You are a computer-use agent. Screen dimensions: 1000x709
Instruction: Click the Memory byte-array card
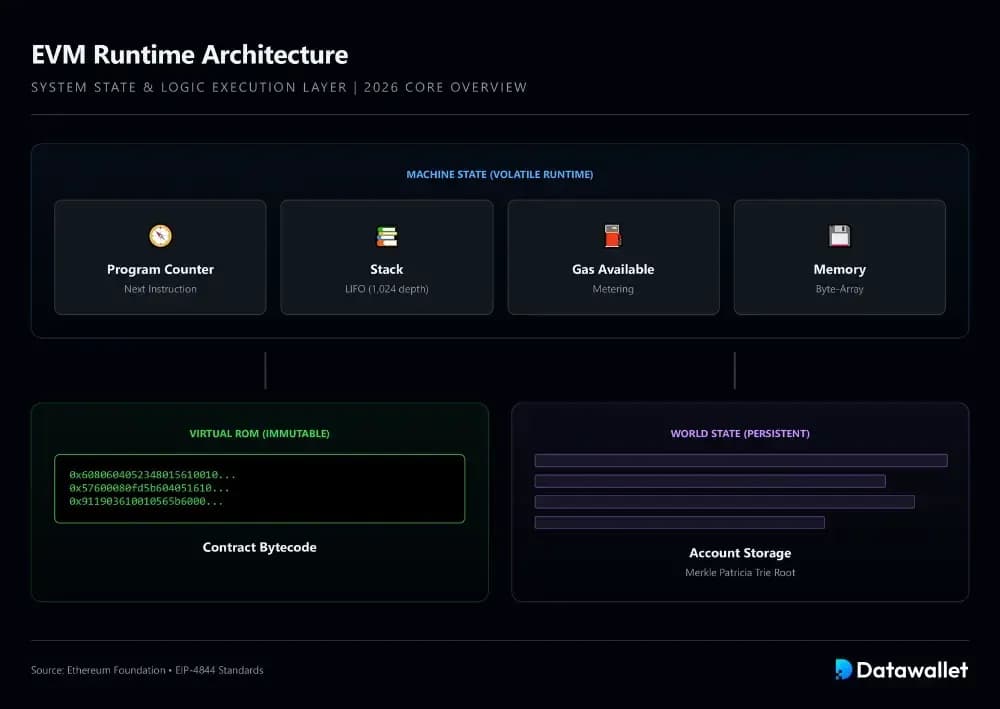point(840,257)
